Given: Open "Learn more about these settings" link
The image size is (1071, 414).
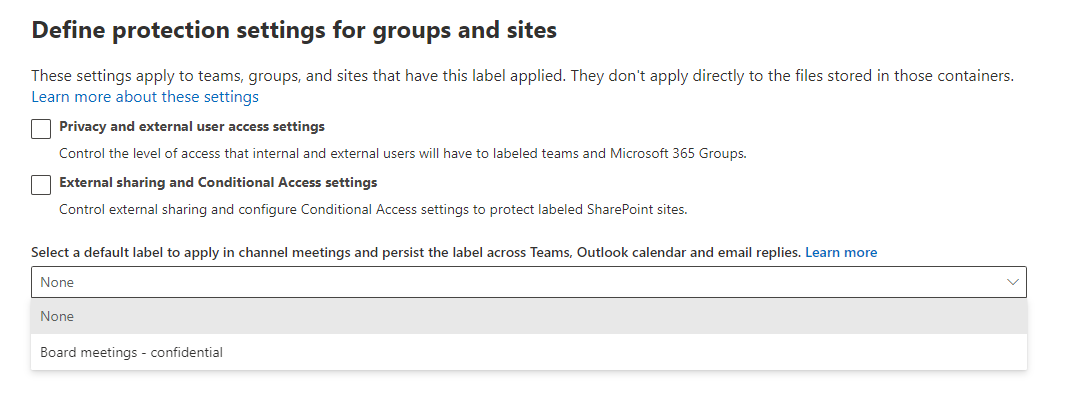Looking at the screenshot, I should click(x=145, y=97).
